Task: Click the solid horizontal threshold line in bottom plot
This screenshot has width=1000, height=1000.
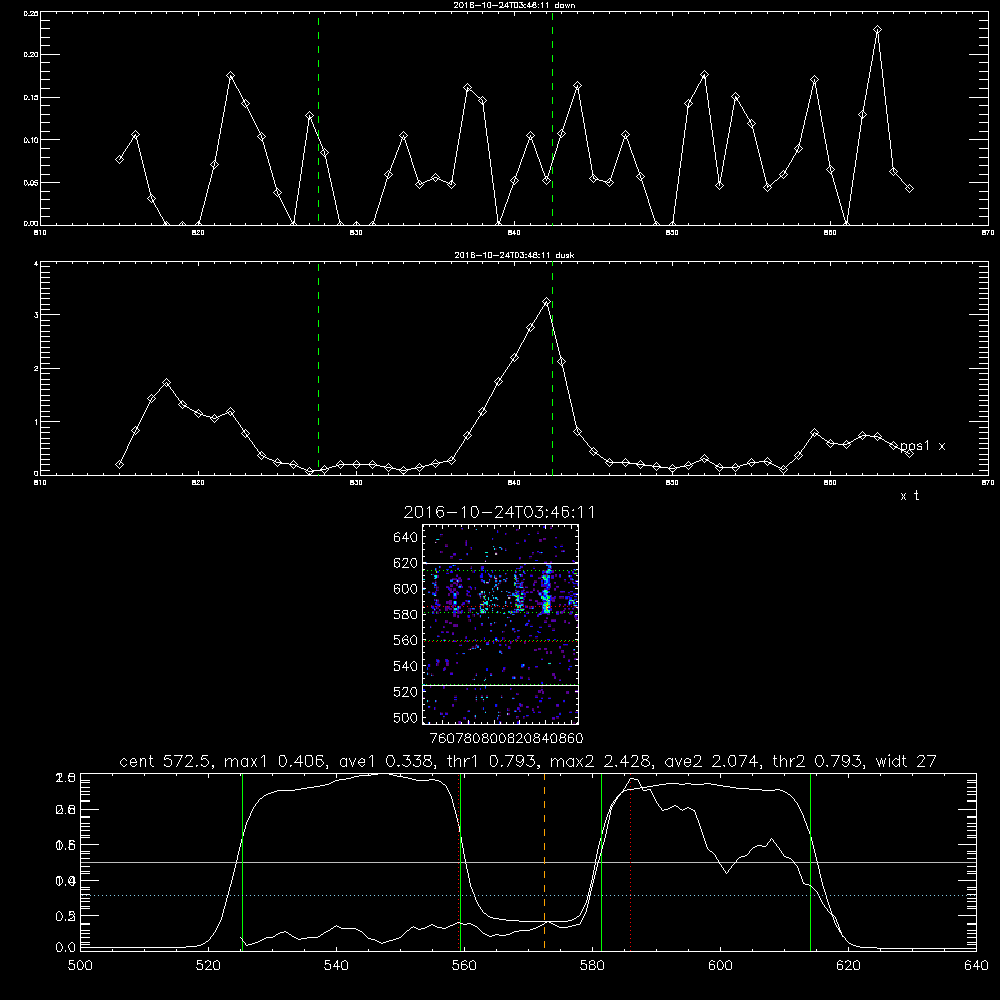Action: (528, 862)
